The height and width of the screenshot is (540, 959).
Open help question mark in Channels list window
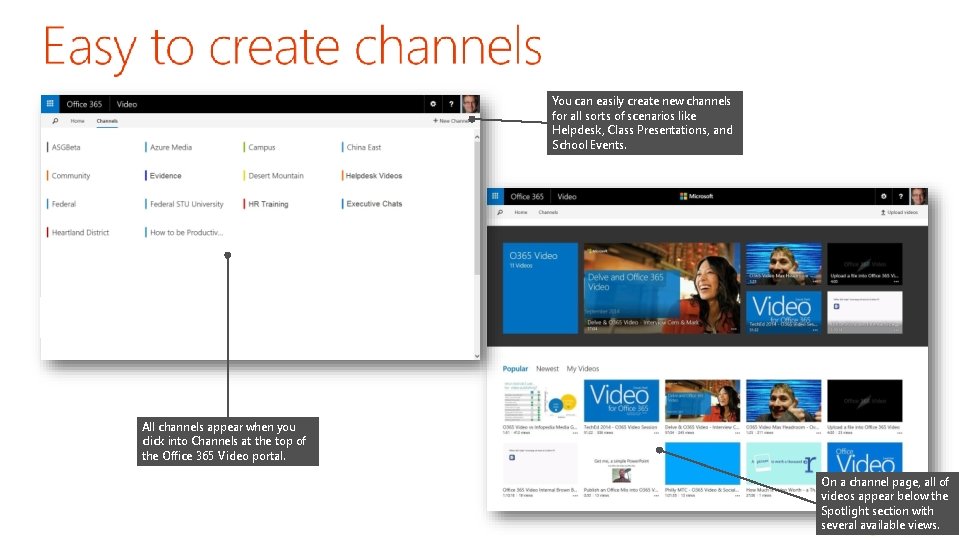(451, 104)
